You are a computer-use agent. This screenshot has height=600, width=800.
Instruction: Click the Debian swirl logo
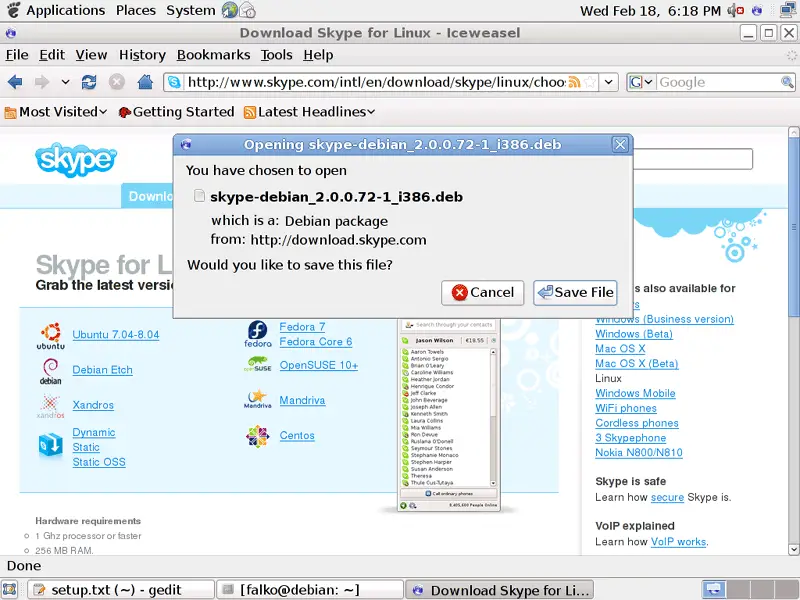(51, 371)
